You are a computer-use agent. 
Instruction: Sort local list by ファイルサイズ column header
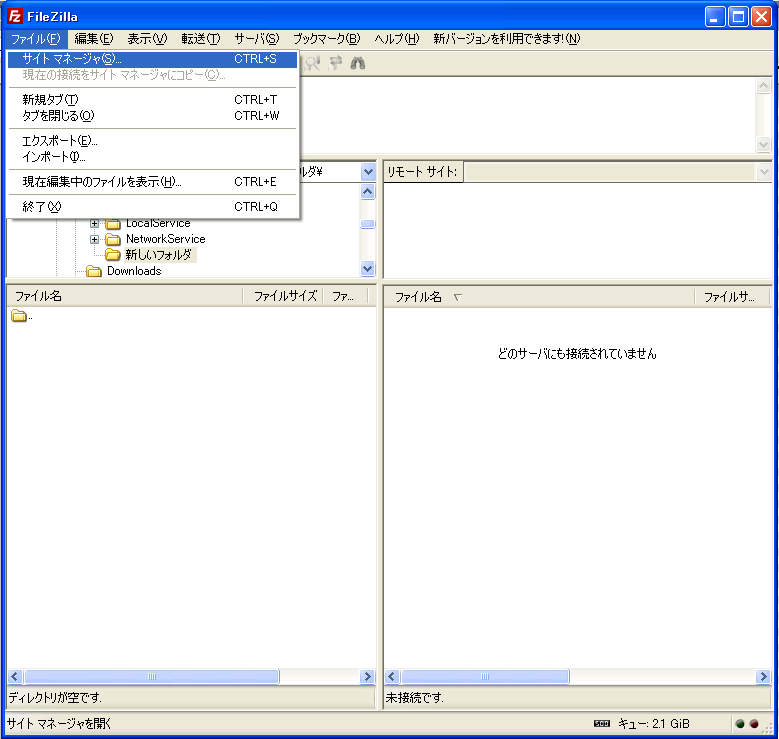point(283,296)
